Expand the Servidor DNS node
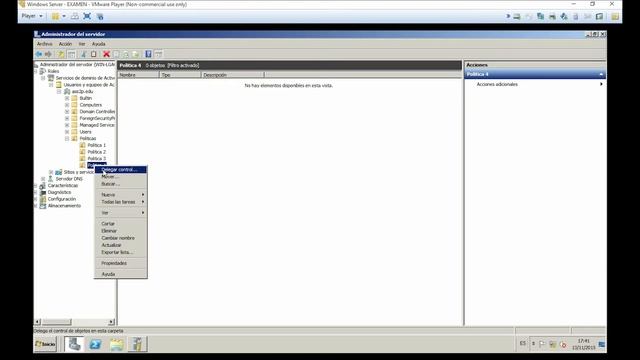This screenshot has width=640, height=360. tap(43, 179)
